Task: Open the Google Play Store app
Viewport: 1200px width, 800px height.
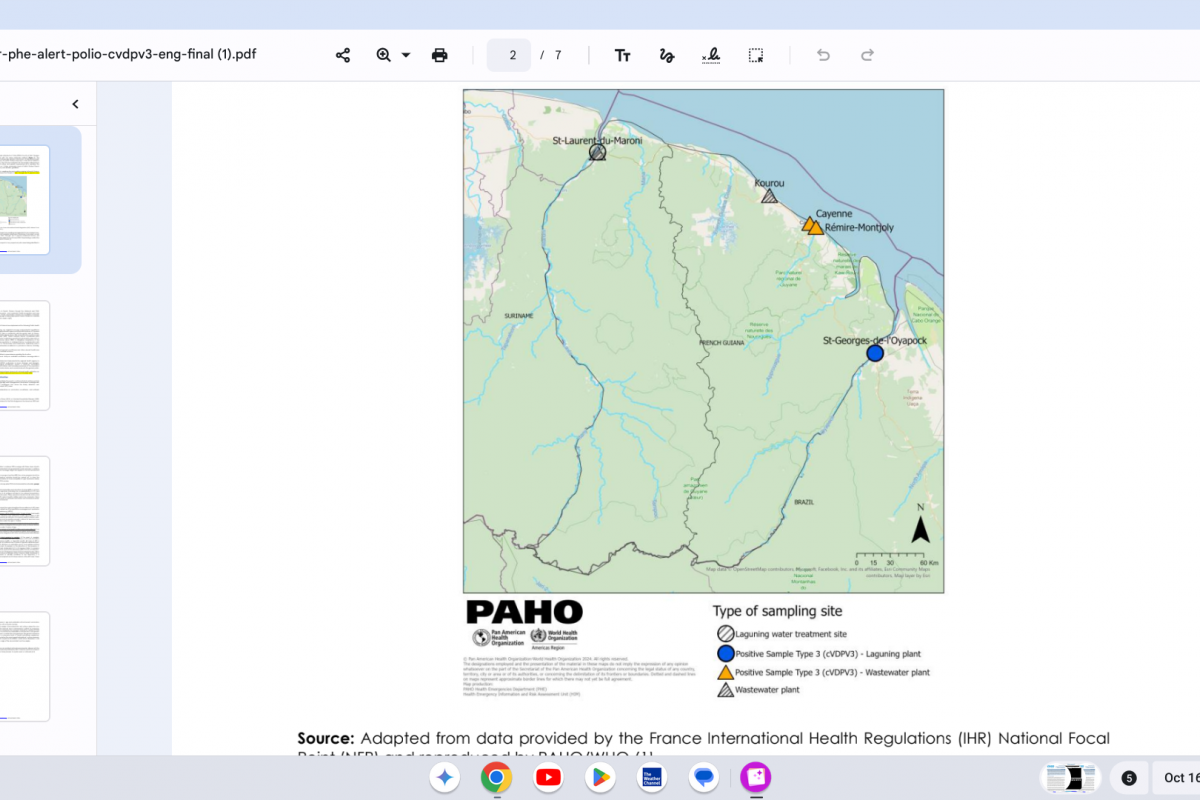Action: point(599,777)
